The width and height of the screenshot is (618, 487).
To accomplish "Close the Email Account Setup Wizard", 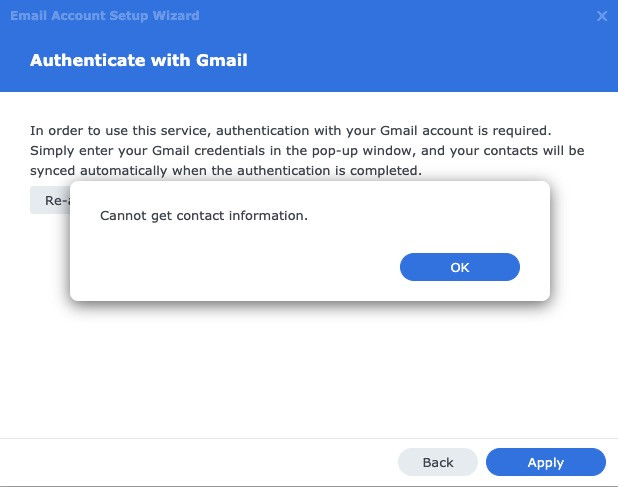I will [x=602, y=16].
